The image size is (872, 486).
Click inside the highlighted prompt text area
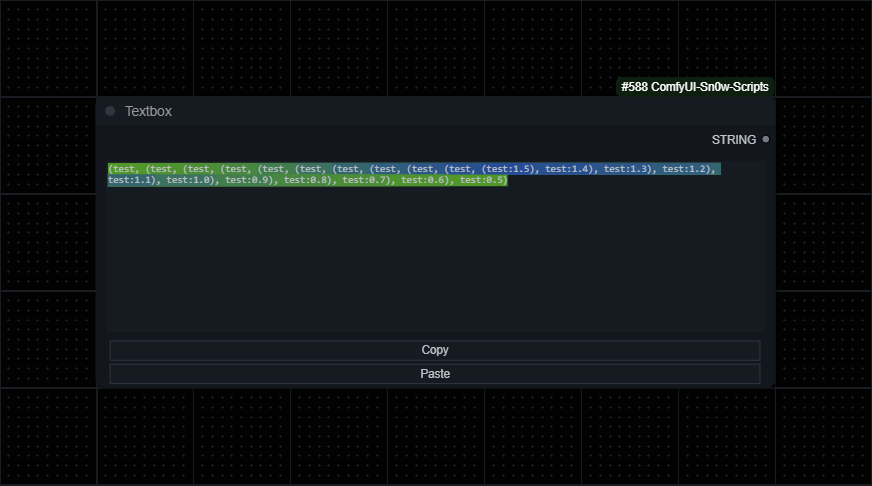[x=435, y=247]
